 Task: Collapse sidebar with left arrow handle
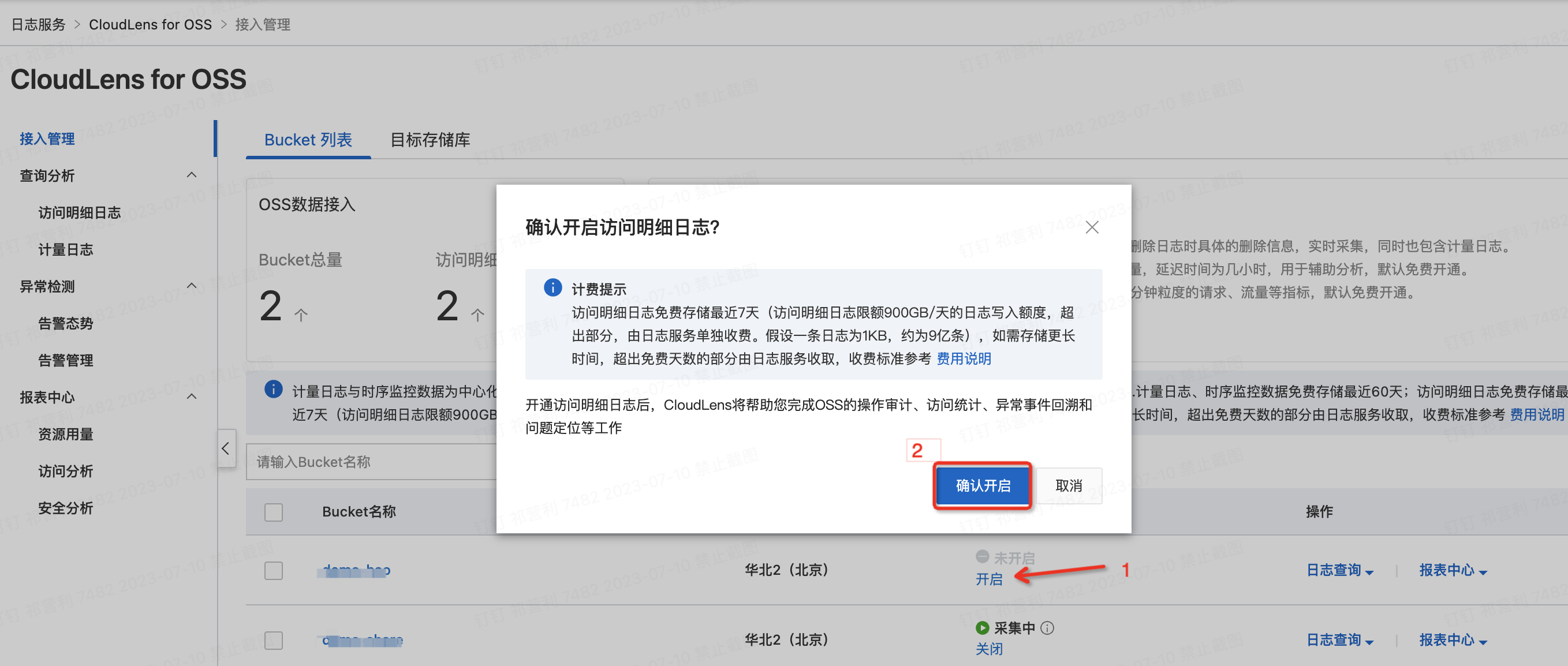coord(226,448)
